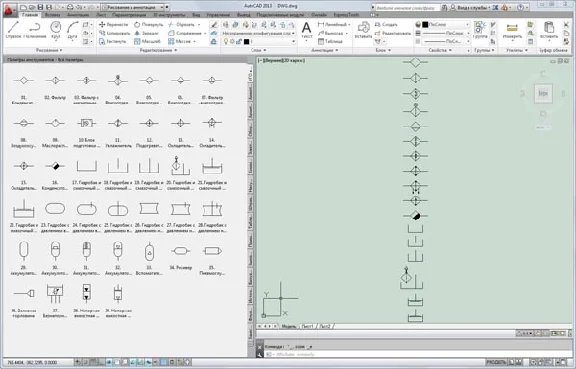The image size is (576, 369).
Task: Click the Создать block button
Action: tap(386, 25)
